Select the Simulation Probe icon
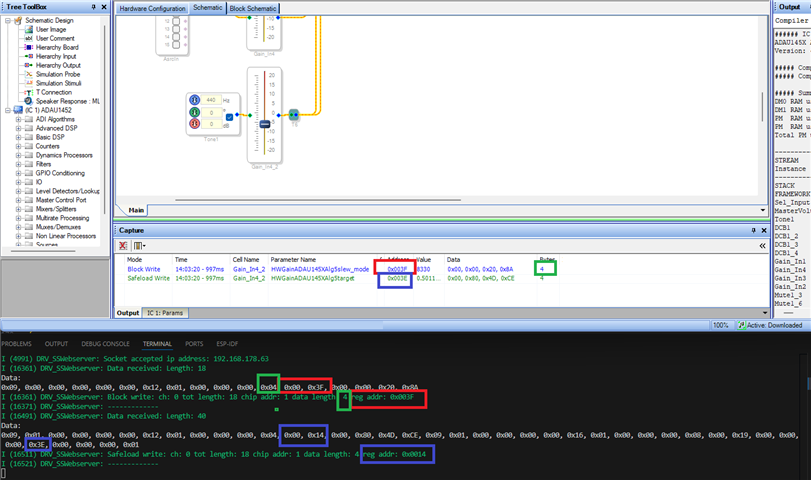The width and height of the screenshot is (811, 480). pyautogui.click(x=29, y=74)
